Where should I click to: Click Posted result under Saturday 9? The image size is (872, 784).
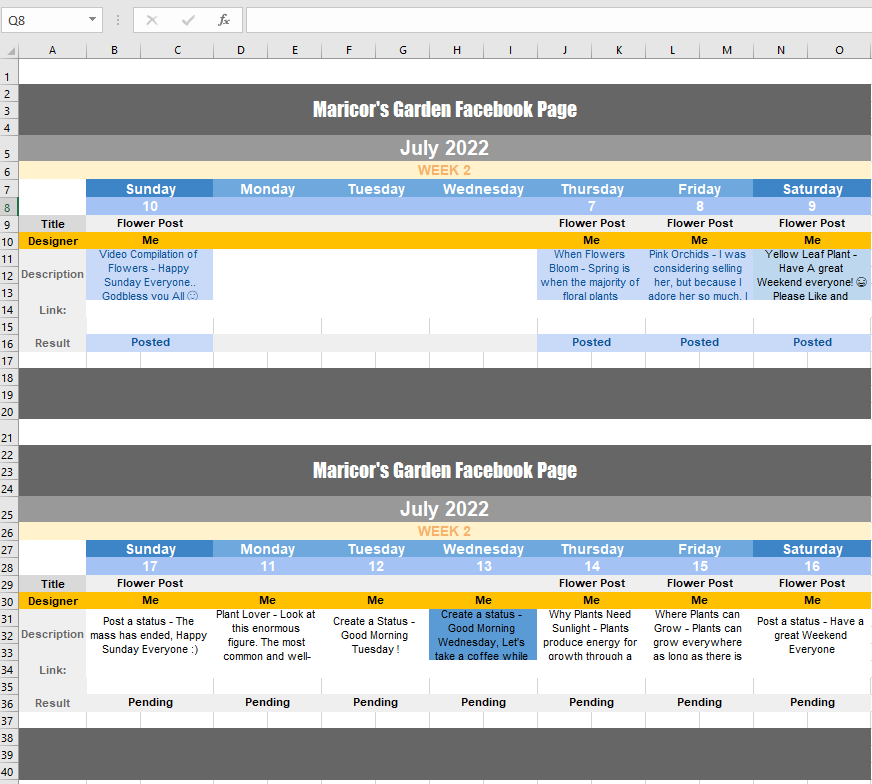(x=812, y=343)
